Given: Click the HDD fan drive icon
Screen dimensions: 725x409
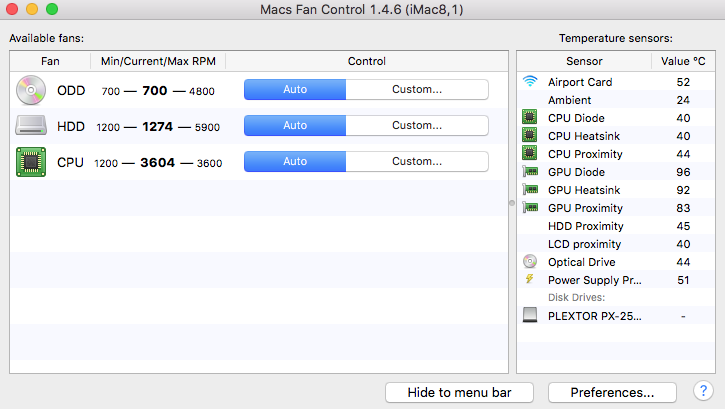Looking at the screenshot, I should (x=31, y=125).
